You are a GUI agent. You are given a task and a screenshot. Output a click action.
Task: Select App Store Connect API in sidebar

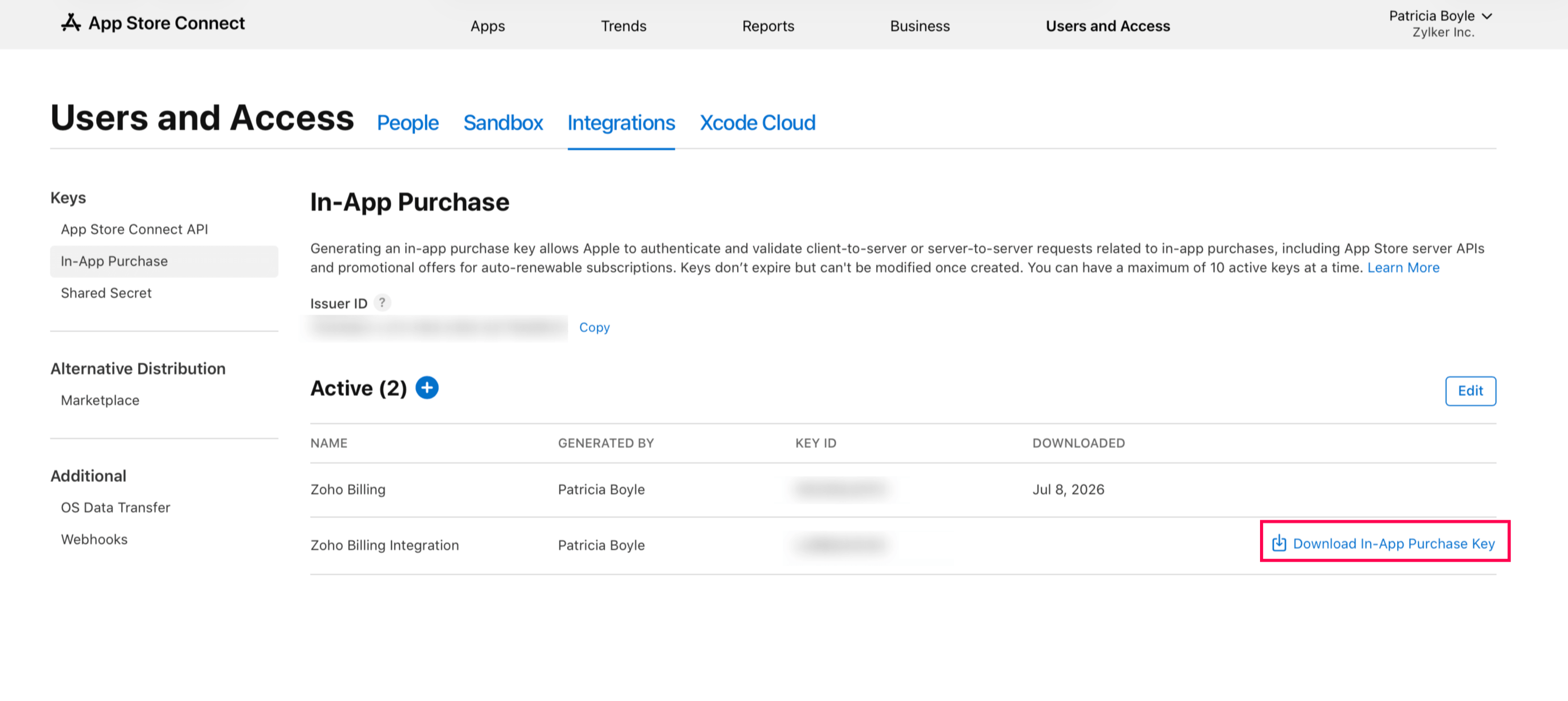[x=134, y=229]
